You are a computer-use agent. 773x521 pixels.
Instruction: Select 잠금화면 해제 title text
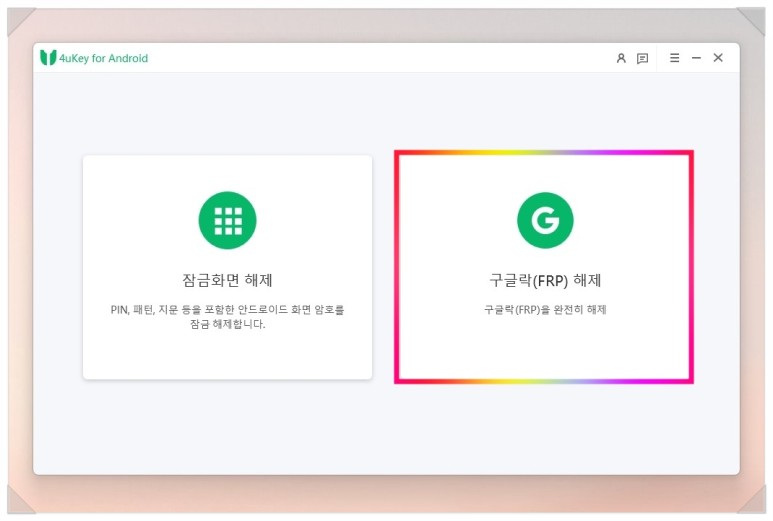(227, 280)
